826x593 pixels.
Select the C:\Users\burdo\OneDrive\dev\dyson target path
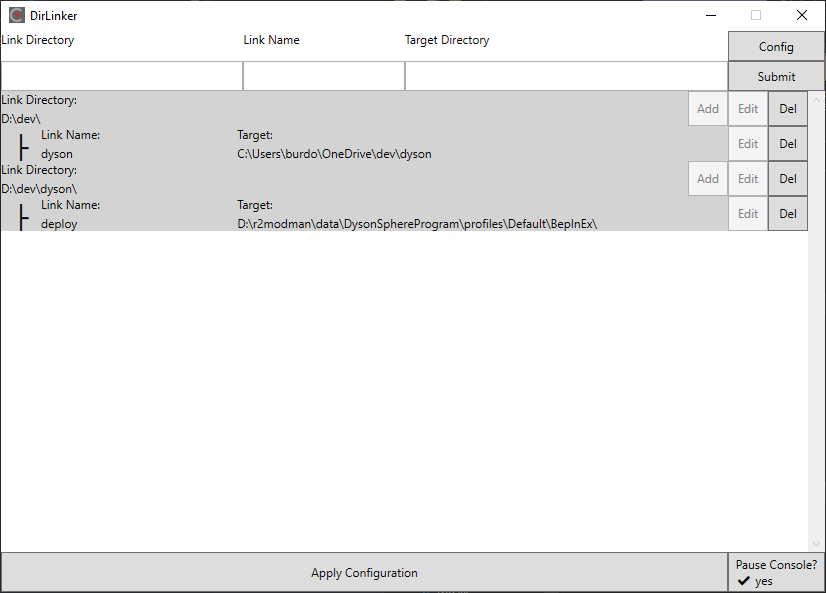click(334, 154)
